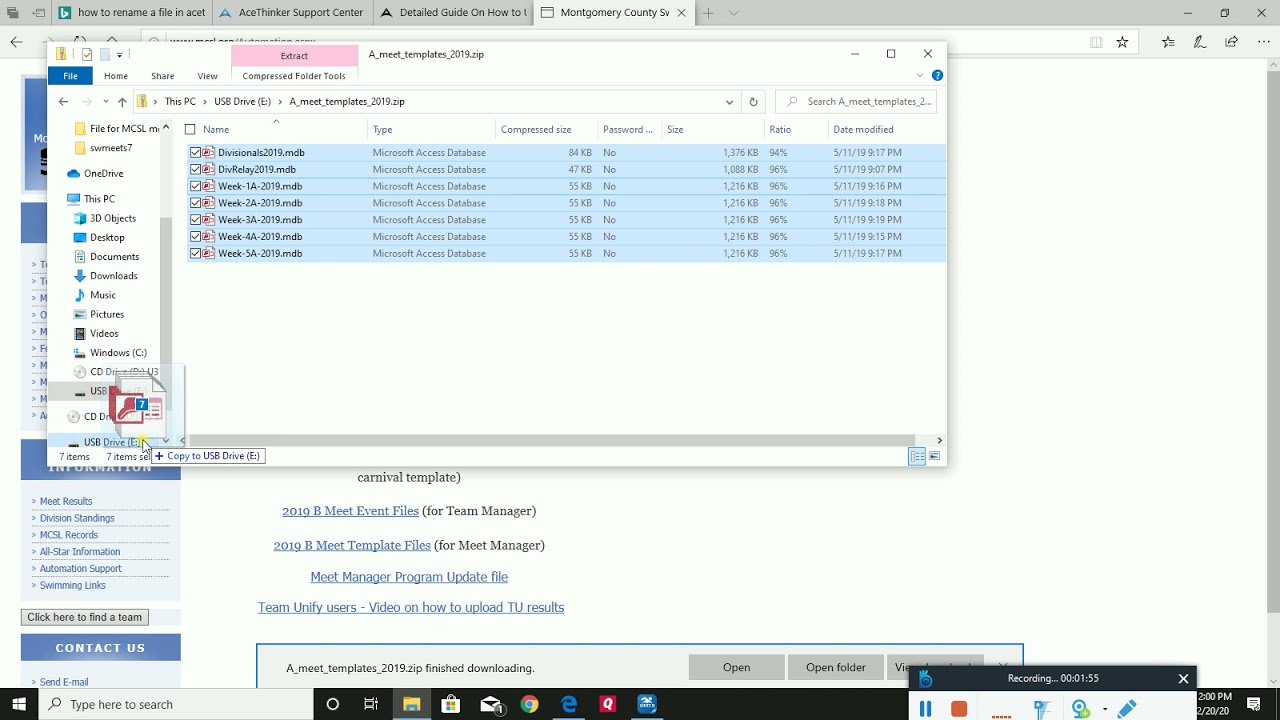Uncheck DivRelay2019.mdb checkbox
Screen dimensions: 1280x720
pos(195,170)
